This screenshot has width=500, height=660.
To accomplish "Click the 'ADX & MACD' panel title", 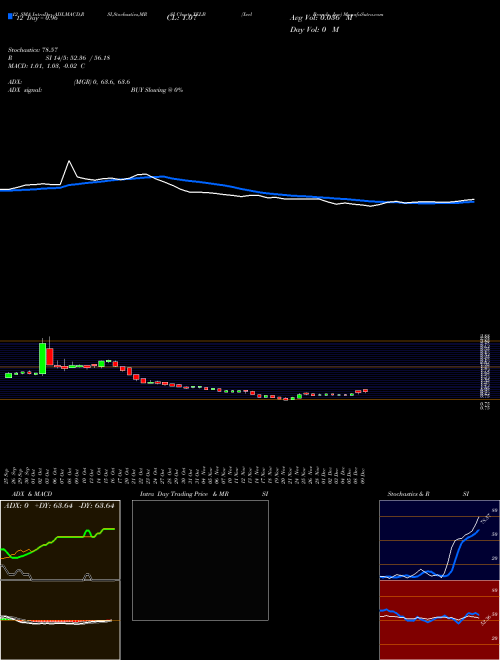I will (32, 494).
